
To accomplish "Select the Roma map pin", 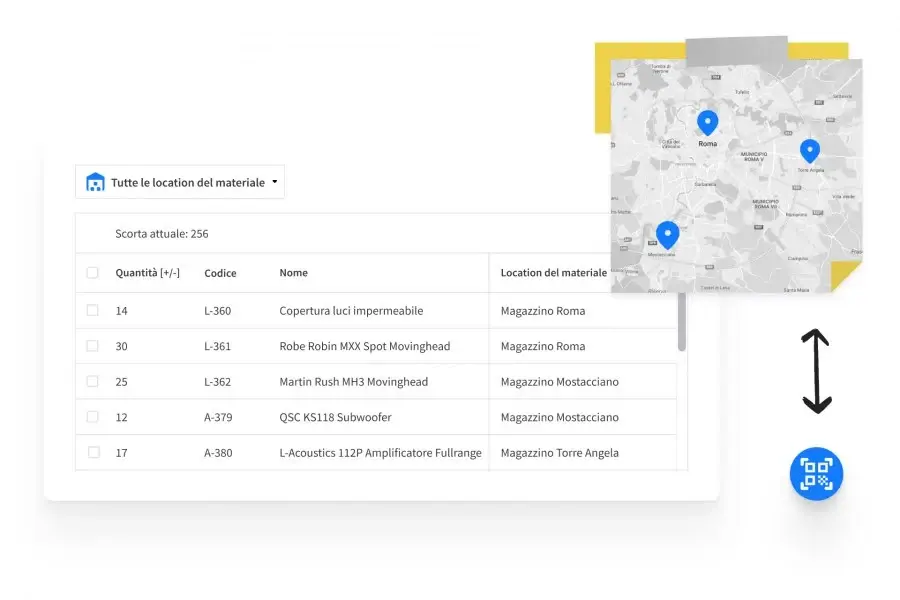I will pyautogui.click(x=707, y=123).
